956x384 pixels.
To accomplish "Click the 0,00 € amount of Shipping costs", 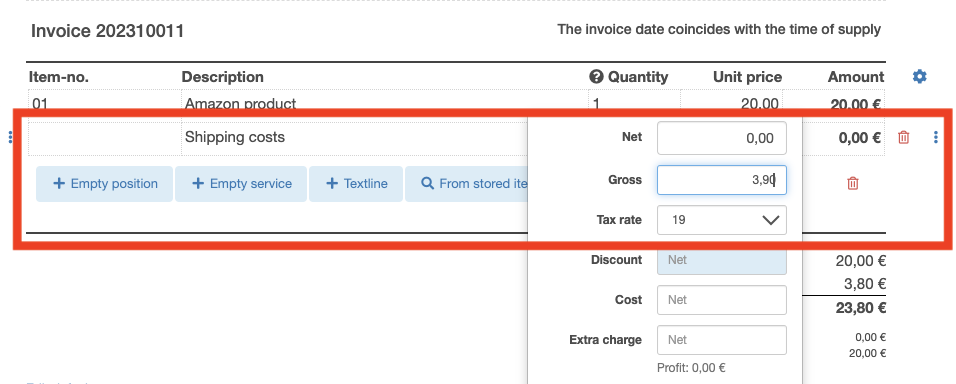I will point(860,138).
